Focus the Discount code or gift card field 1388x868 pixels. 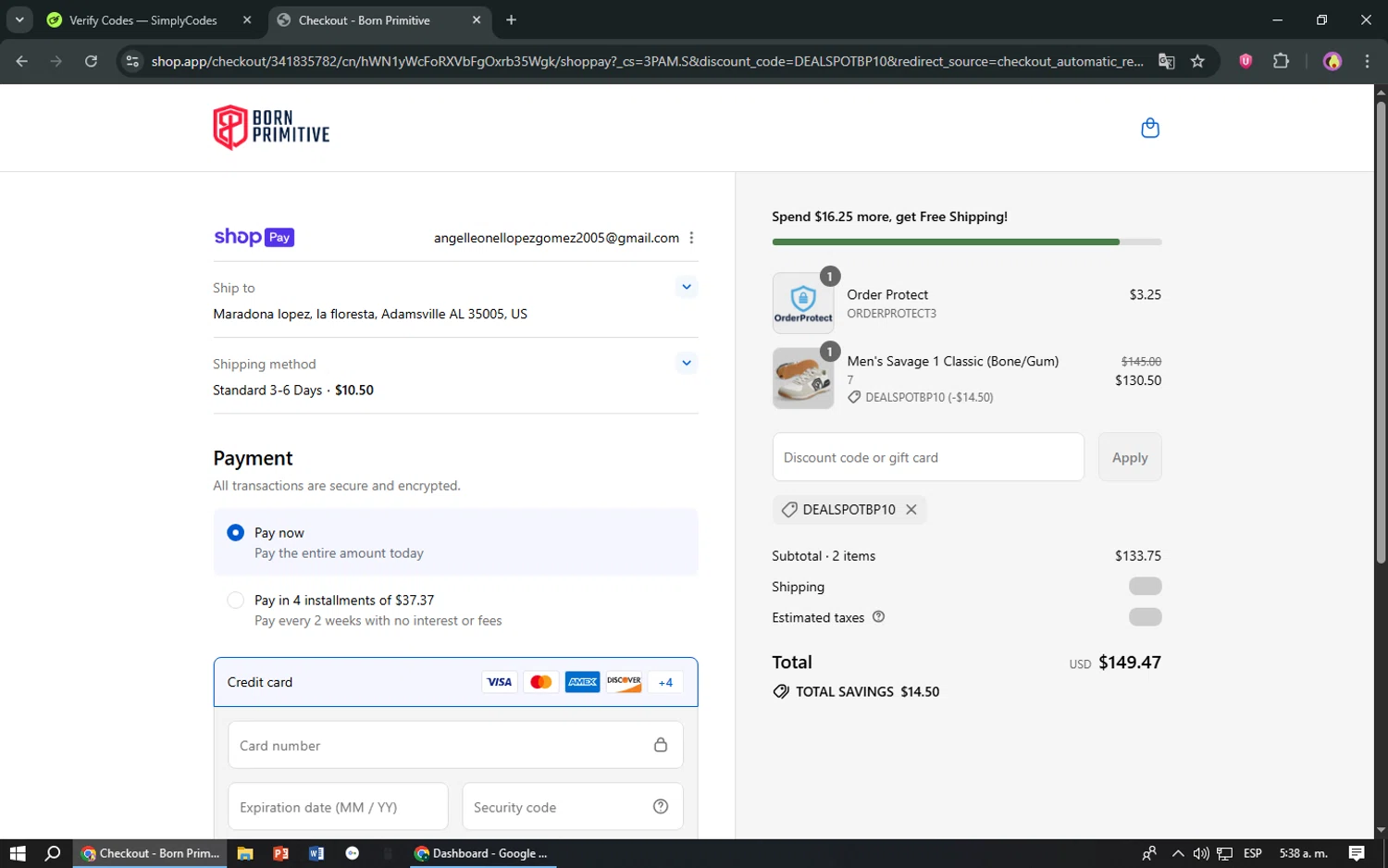pos(928,457)
